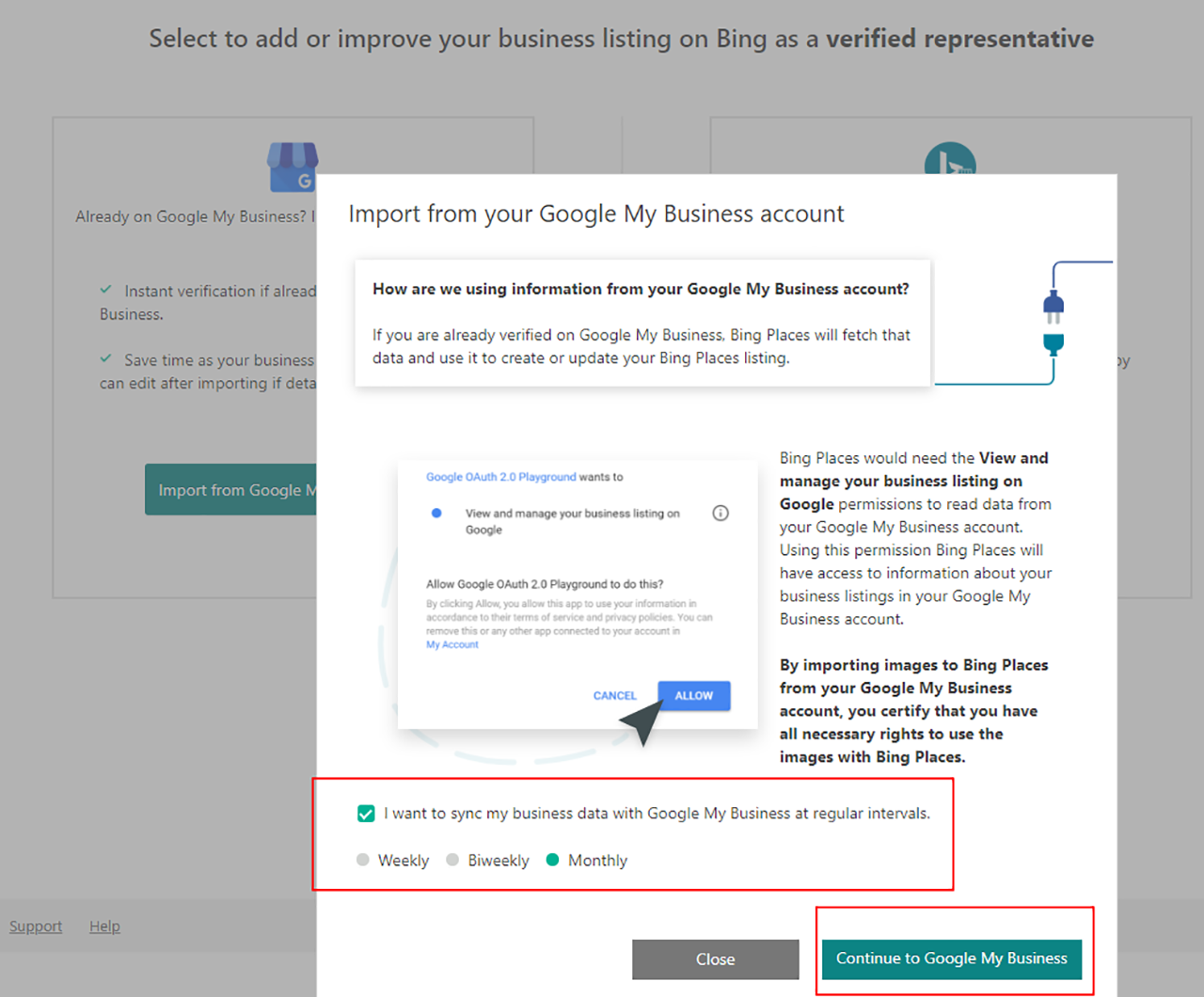Viewport: 1204px width, 997px height.
Task: Click the green checkmark beside Instant verification
Action: (x=106, y=290)
